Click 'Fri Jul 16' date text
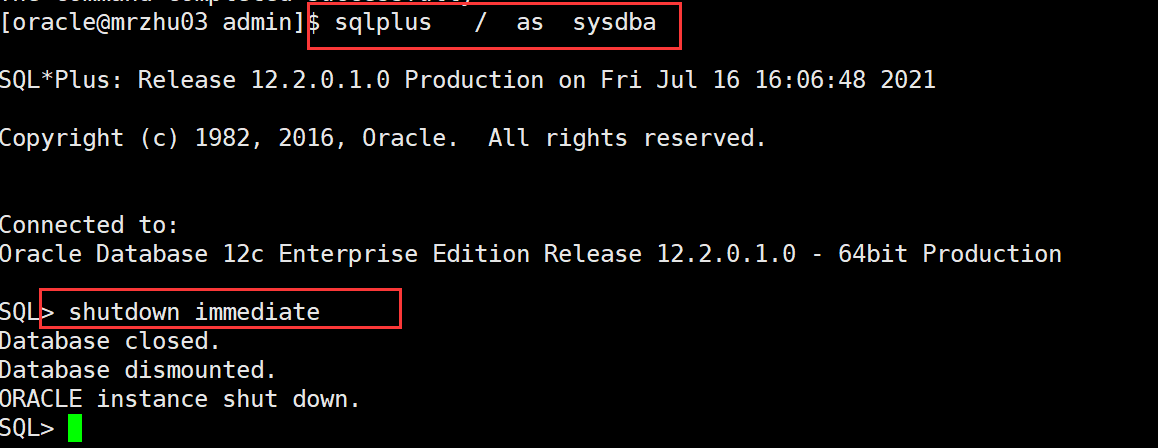1158x448 pixels. click(670, 80)
